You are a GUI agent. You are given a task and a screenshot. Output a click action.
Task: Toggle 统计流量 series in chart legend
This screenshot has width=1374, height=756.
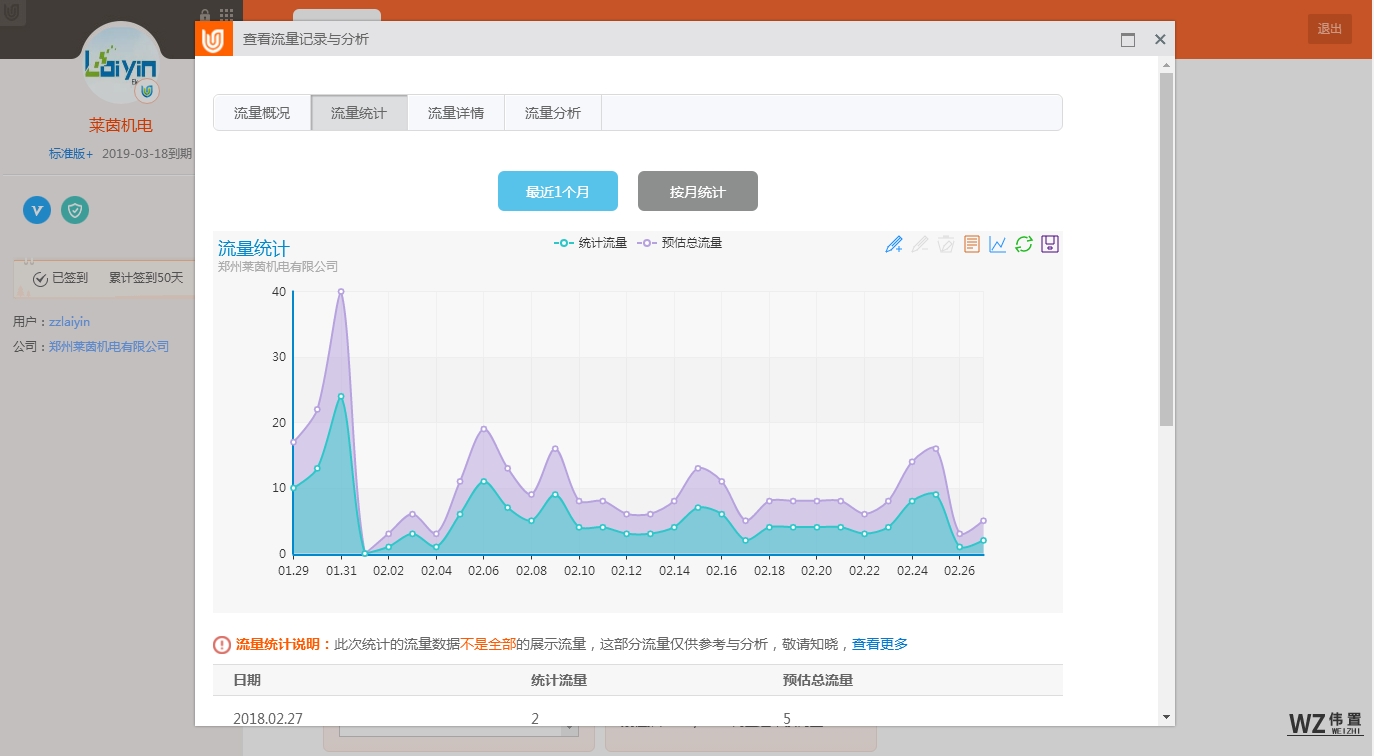591,243
